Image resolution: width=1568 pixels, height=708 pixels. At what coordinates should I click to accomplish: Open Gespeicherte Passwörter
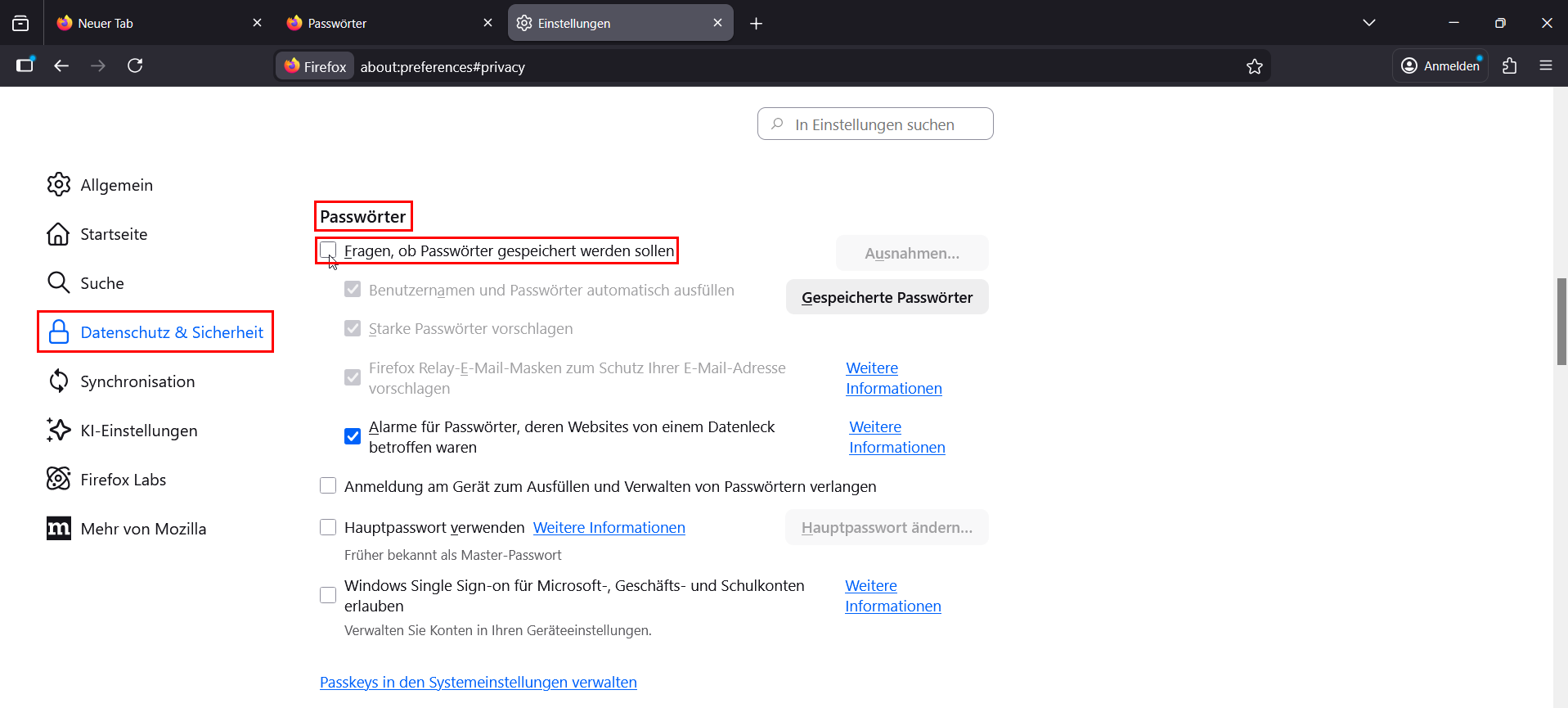click(887, 297)
